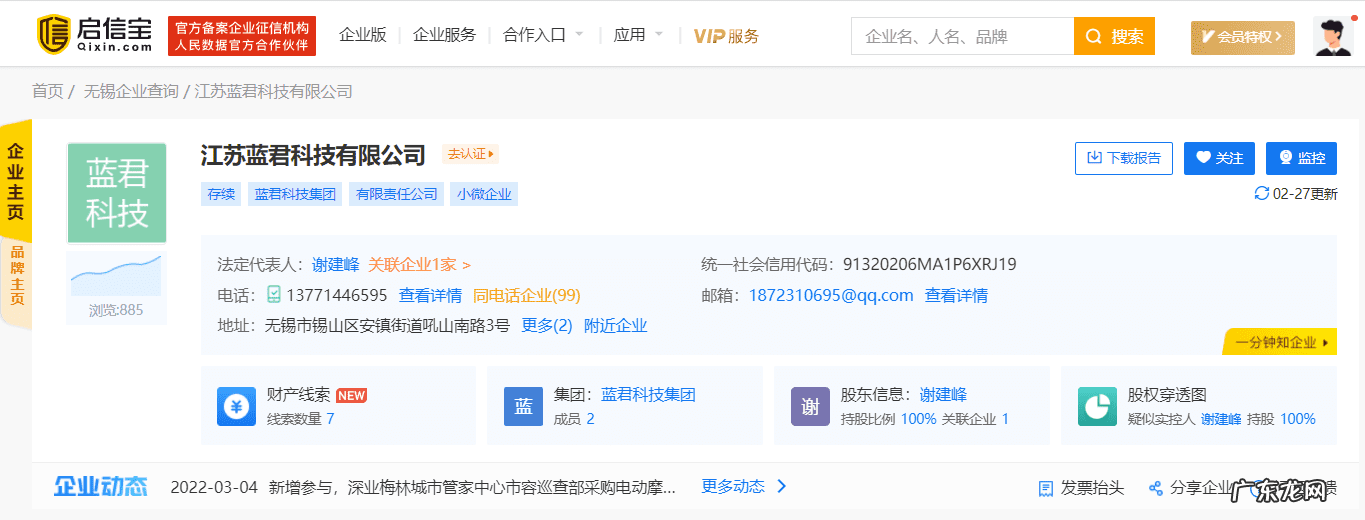Click the 下载报告 button
The width and height of the screenshot is (1365, 520).
1124,158
